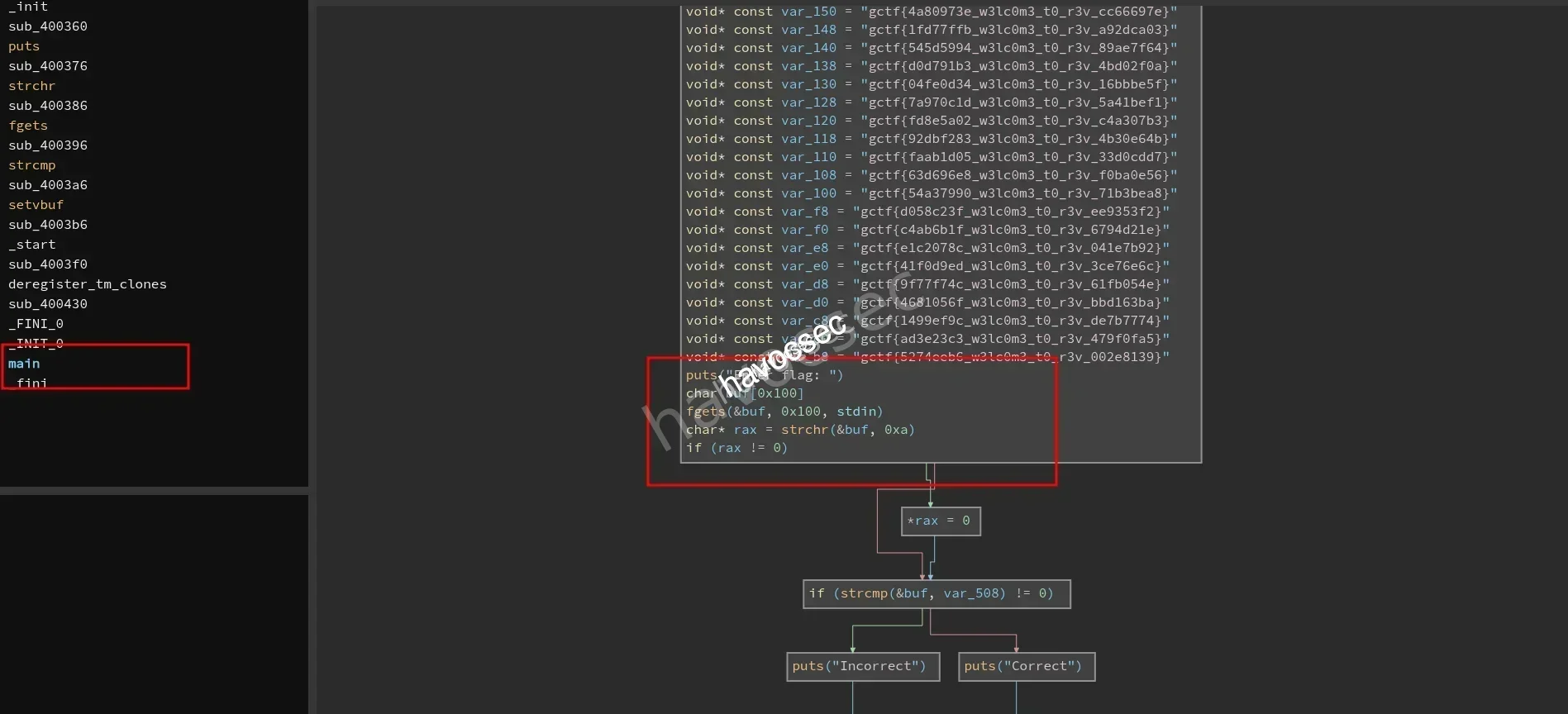This screenshot has width=1568, height=714.
Task: Click the divider below the function list panel
Action: [x=154, y=491]
